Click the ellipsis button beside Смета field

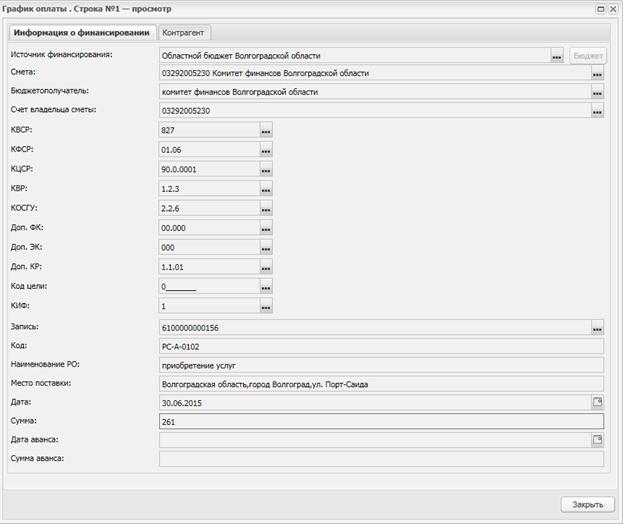click(x=597, y=74)
